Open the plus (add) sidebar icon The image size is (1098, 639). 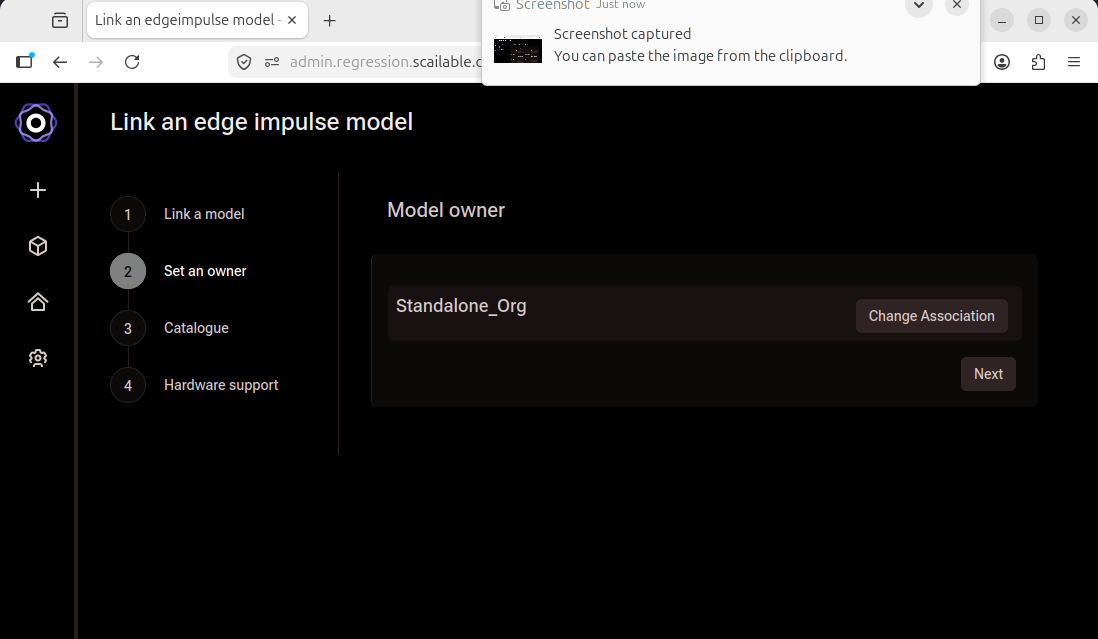[38, 190]
